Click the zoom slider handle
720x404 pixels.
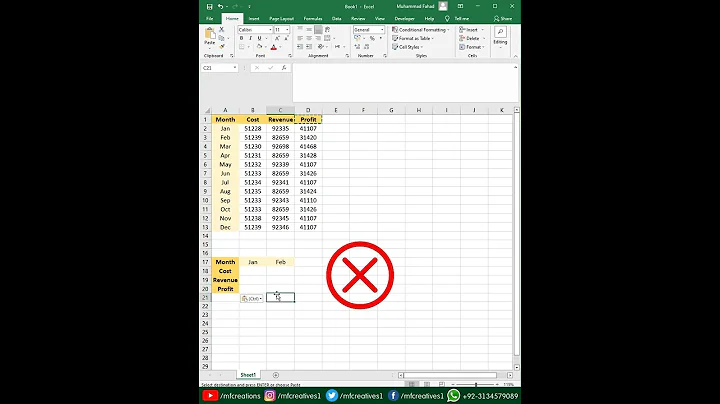(476, 384)
